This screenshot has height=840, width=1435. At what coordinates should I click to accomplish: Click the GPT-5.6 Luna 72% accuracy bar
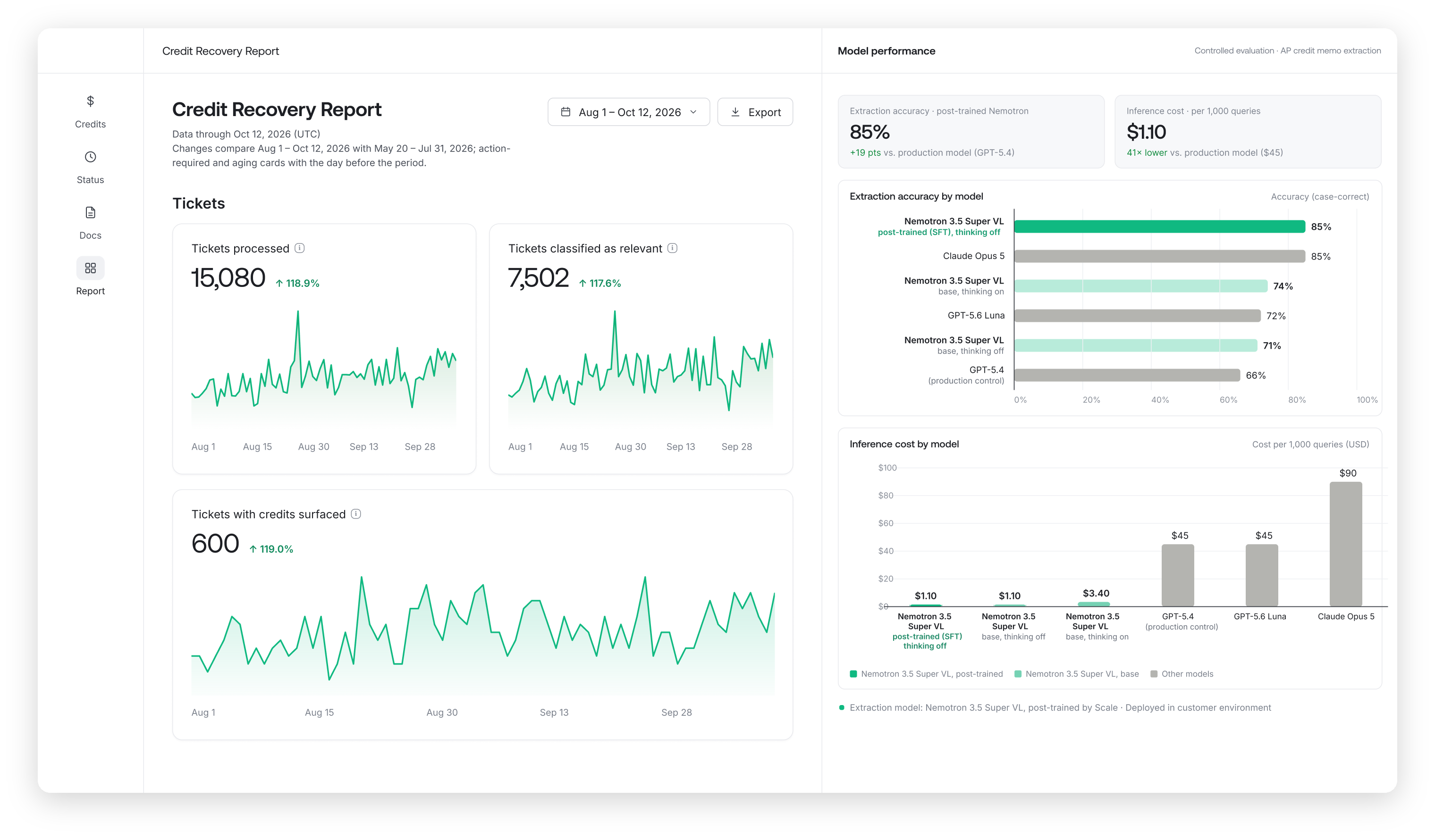pos(1137,315)
